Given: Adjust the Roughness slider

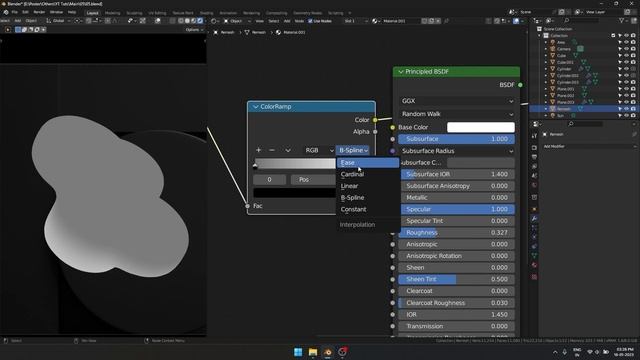Looking at the screenshot, I should 456,233.
